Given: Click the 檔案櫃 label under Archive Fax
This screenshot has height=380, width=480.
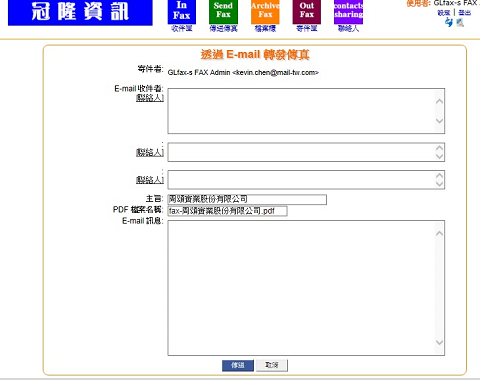Looking at the screenshot, I should pyautogui.click(x=265, y=29).
